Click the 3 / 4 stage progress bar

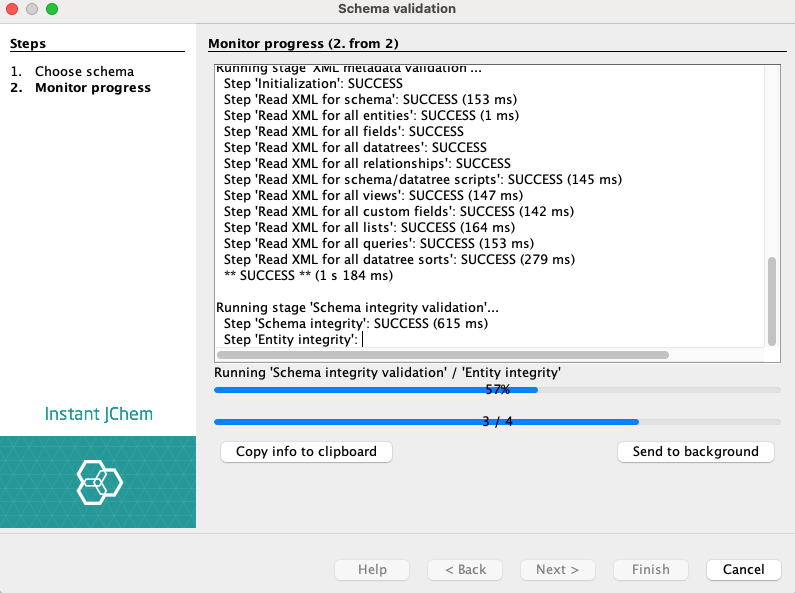(x=497, y=422)
